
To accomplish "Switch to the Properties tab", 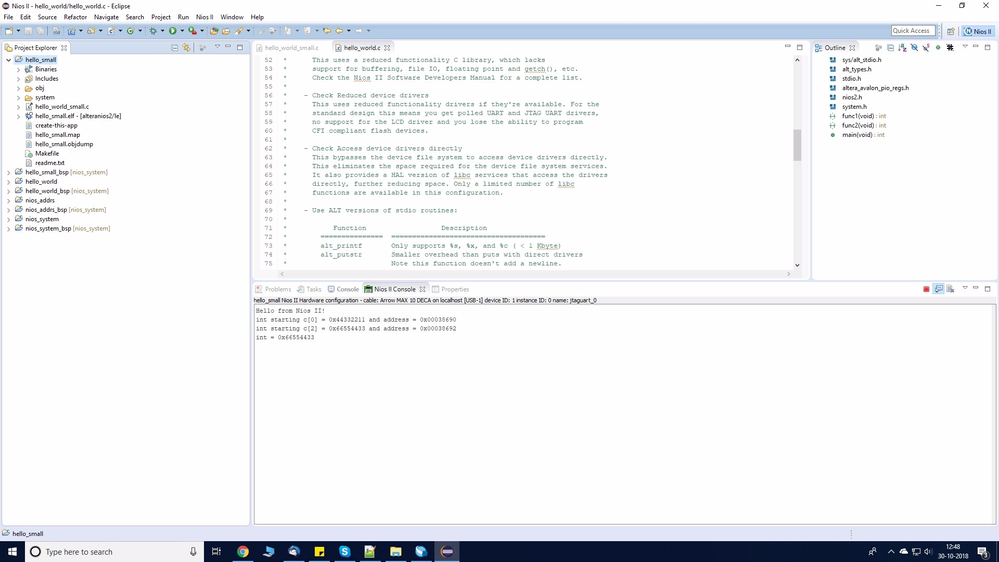I will 450,289.
